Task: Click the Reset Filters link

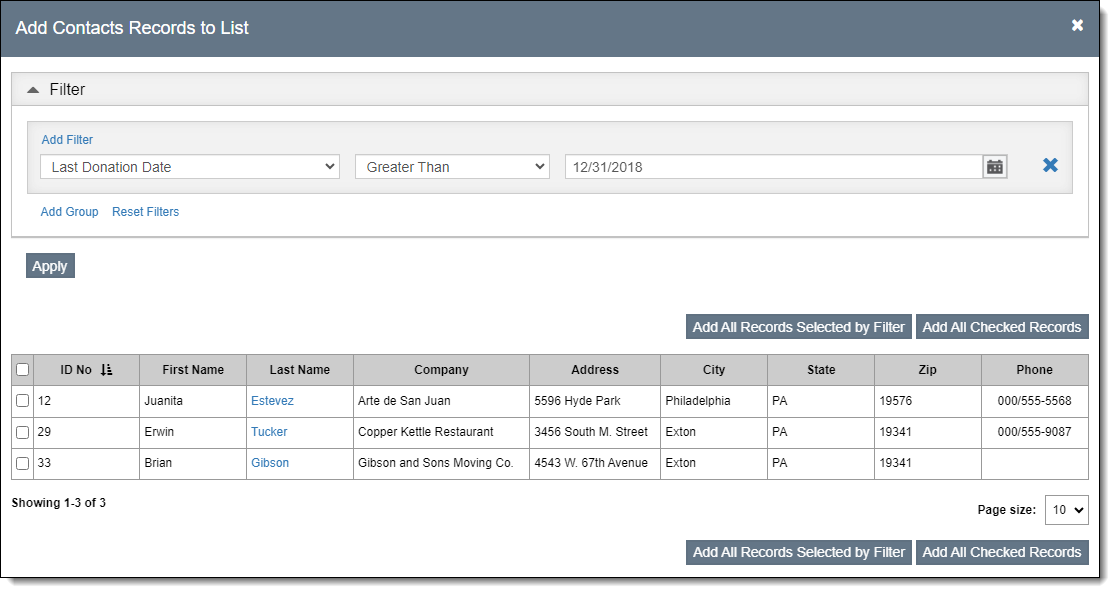Action: coord(145,212)
